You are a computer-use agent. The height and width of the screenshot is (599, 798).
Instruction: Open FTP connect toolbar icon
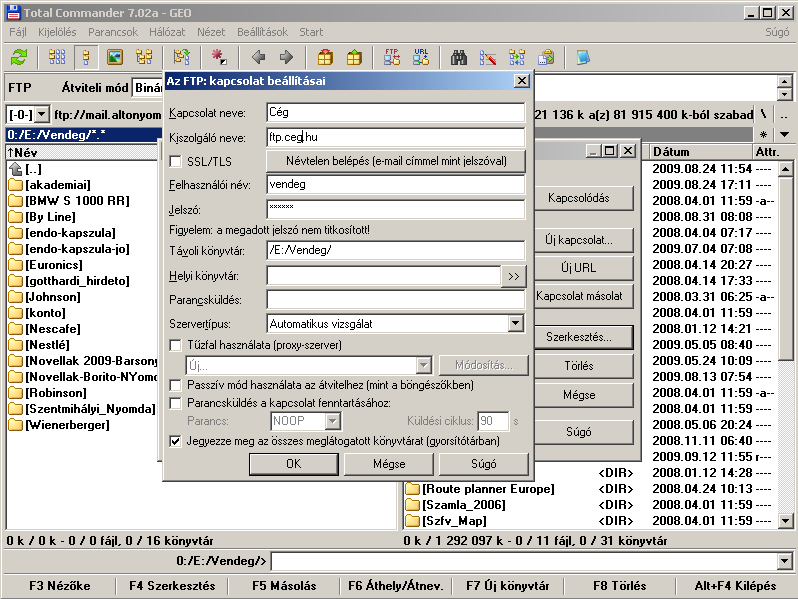pos(392,57)
